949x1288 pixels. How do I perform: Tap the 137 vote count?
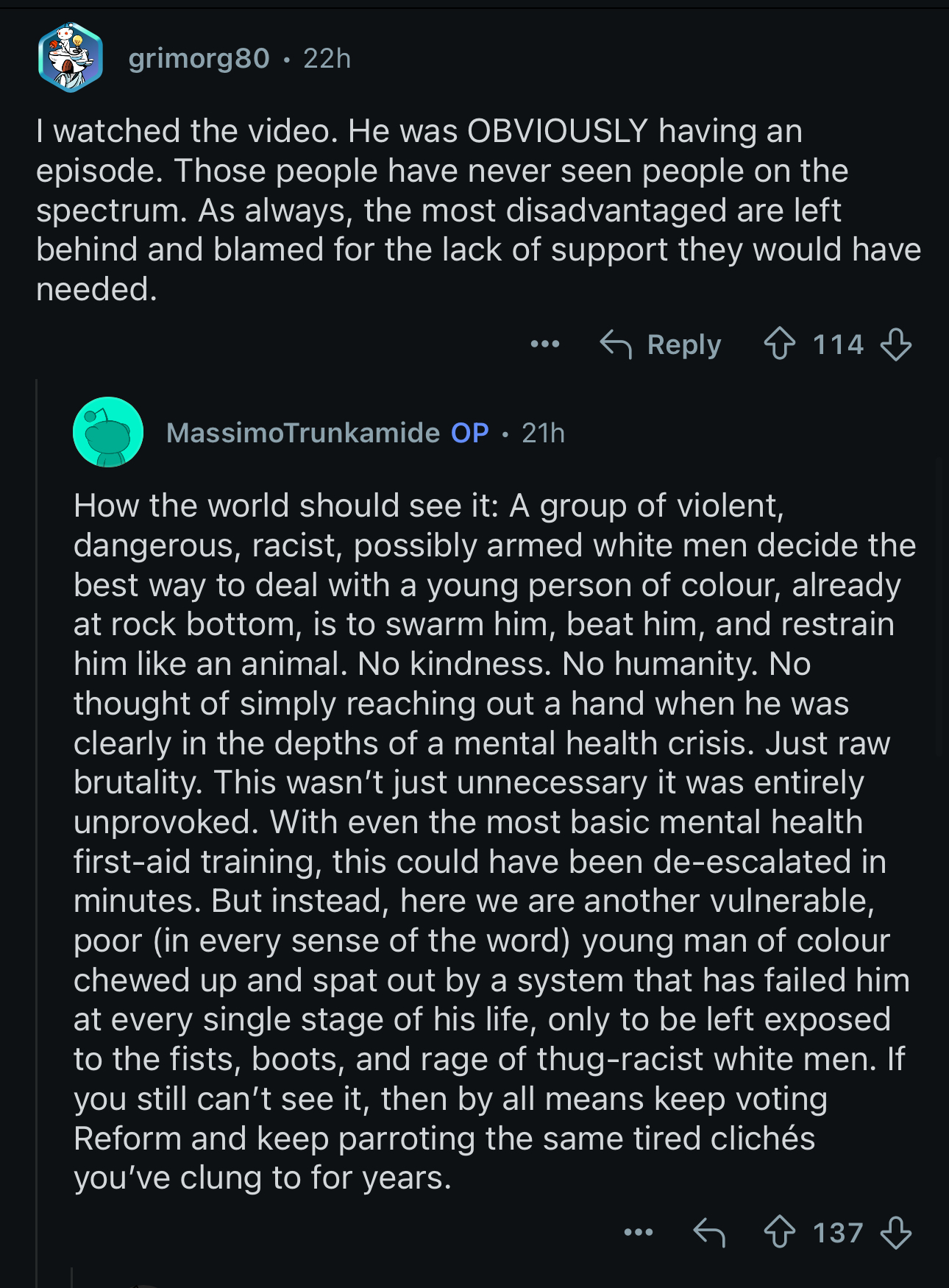(x=837, y=1232)
